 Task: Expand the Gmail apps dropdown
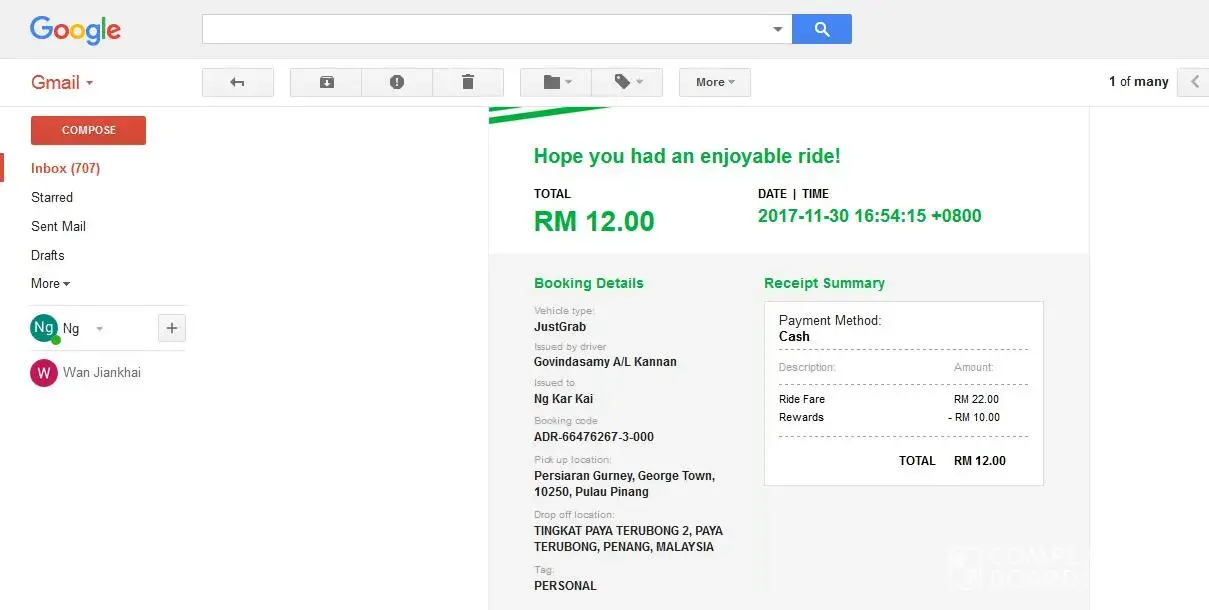[x=62, y=83]
